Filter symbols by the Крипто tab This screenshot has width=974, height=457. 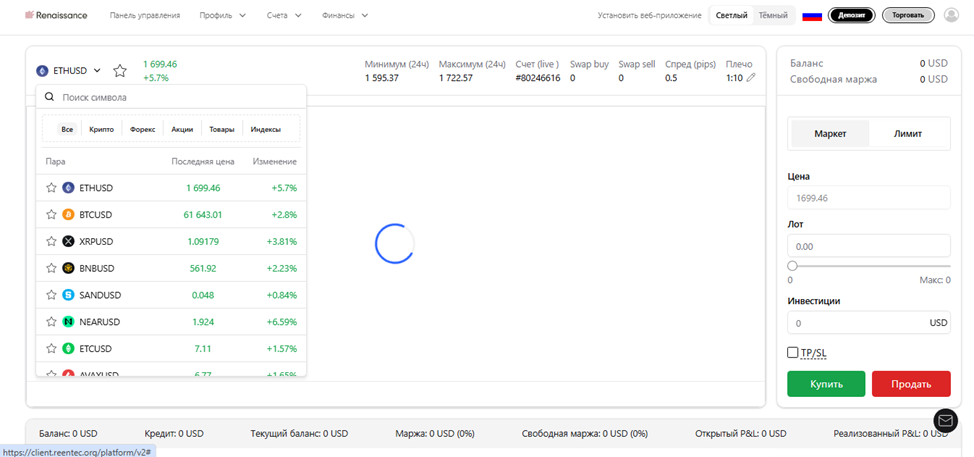click(x=101, y=130)
